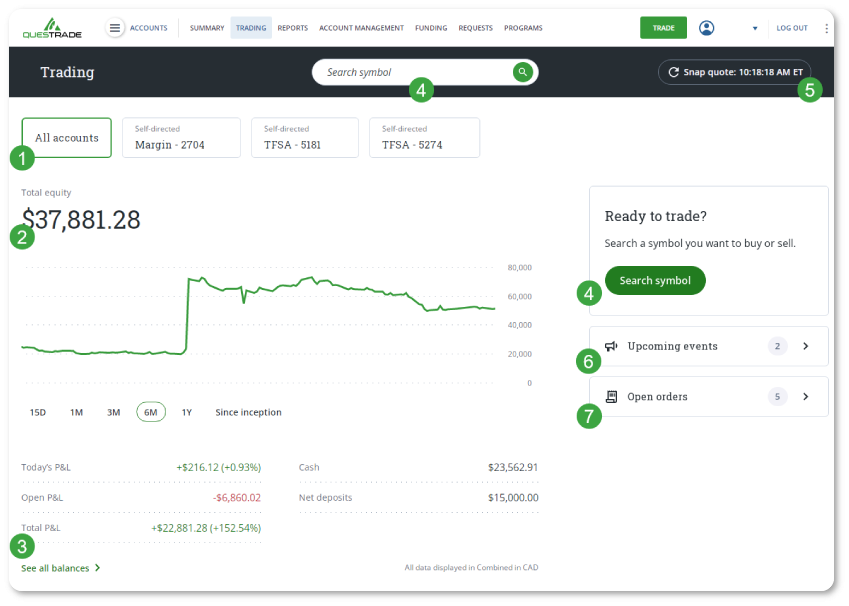Screen dimensions: 849x606
Task: Click the green Search symbol button
Action: [655, 280]
